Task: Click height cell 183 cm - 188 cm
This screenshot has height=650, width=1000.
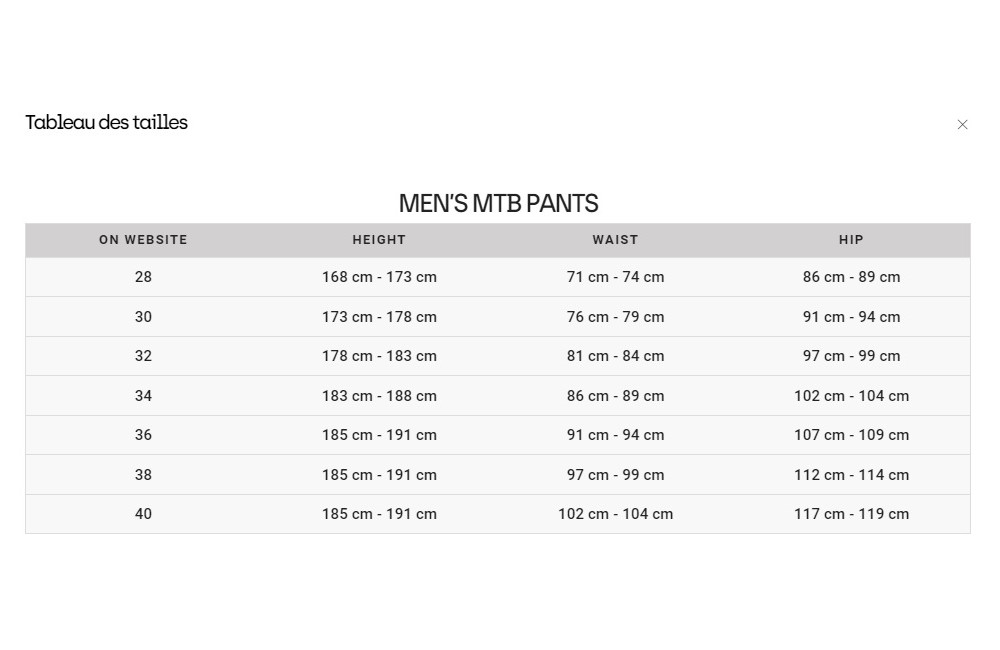Action: pos(379,395)
